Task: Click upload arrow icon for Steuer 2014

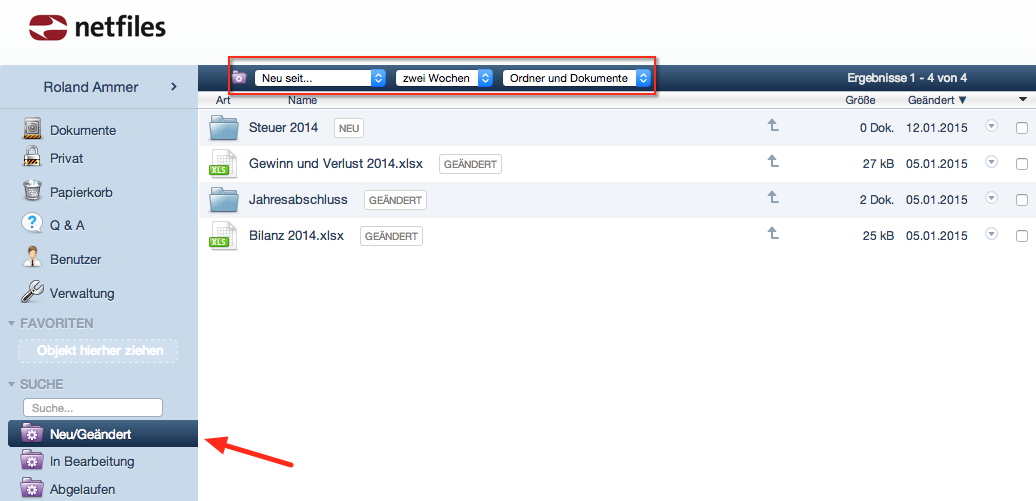Action: pos(772,126)
